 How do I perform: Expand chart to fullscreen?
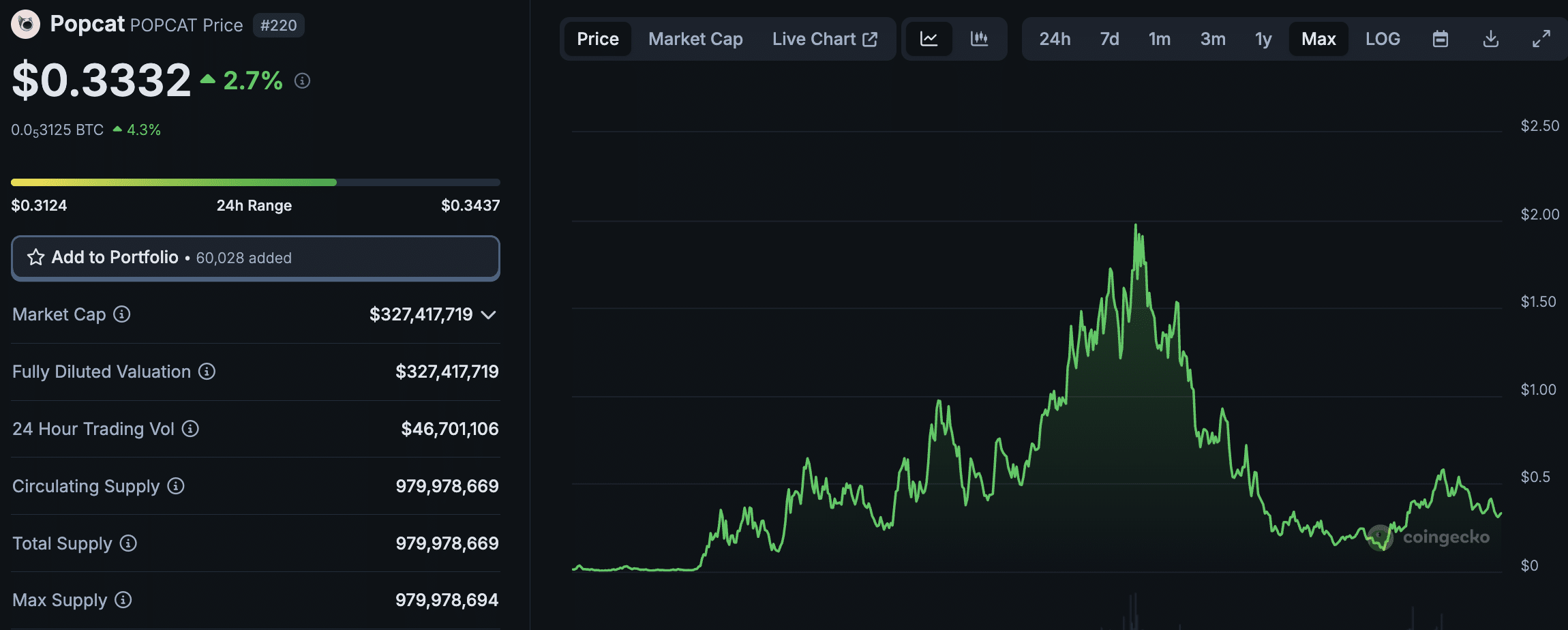coord(1541,39)
